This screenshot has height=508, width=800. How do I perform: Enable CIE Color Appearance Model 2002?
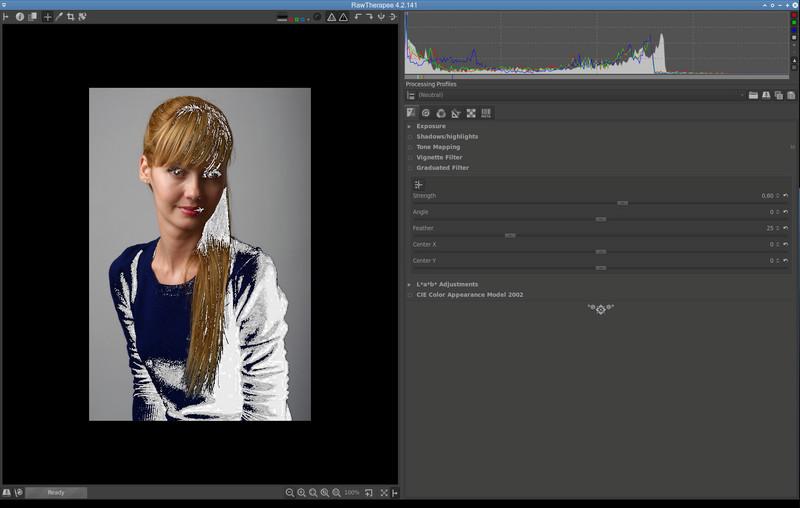410,295
